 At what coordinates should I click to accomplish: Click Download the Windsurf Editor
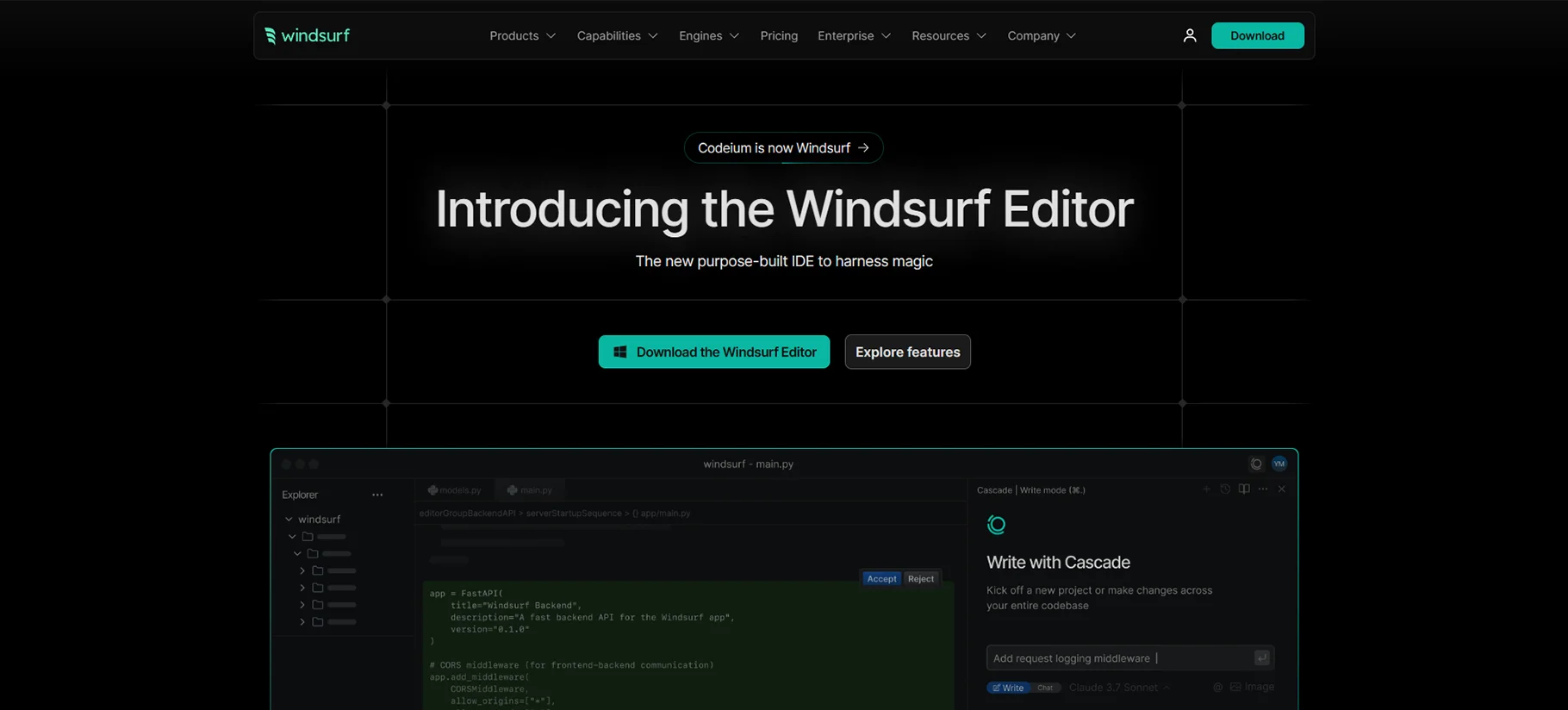714,352
